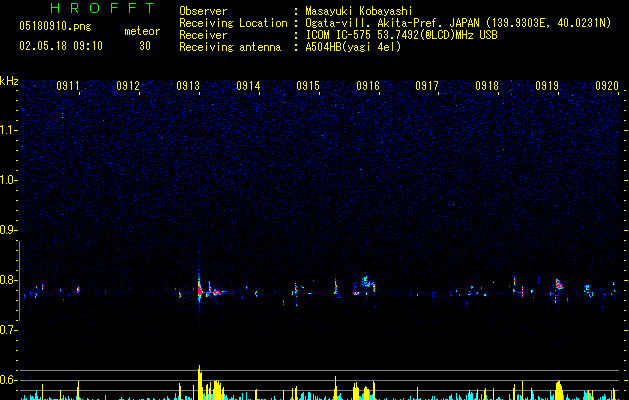Click the HROFFT title text
Image resolution: width=629 pixels, height=400 pixels.
pyautogui.click(x=102, y=8)
